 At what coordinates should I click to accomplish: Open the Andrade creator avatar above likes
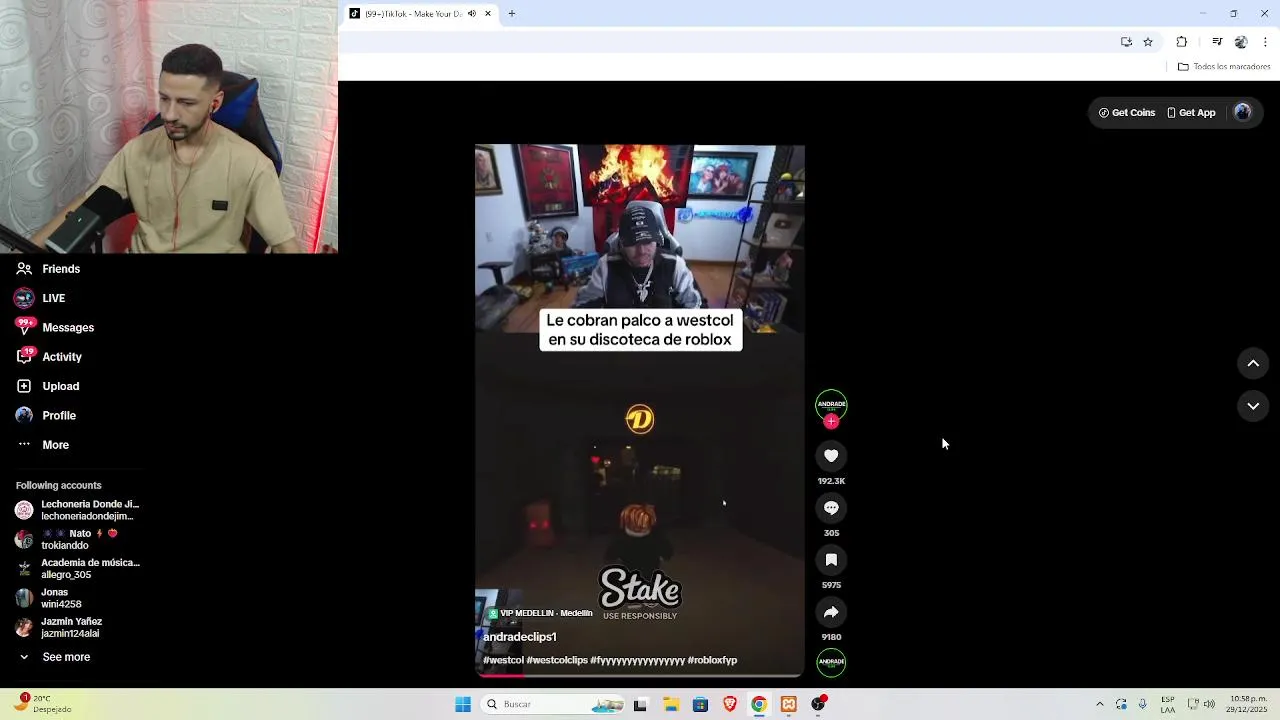click(x=831, y=404)
